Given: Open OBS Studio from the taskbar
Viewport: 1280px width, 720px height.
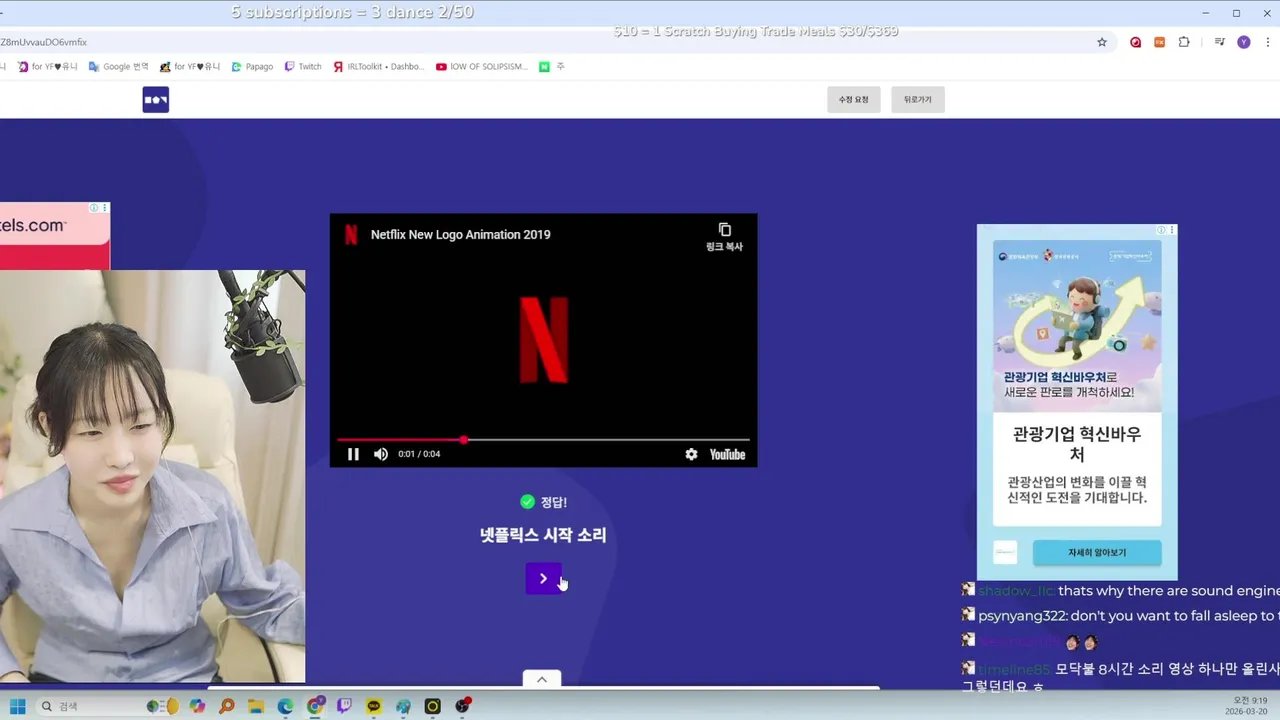Looking at the screenshot, I should (462, 706).
